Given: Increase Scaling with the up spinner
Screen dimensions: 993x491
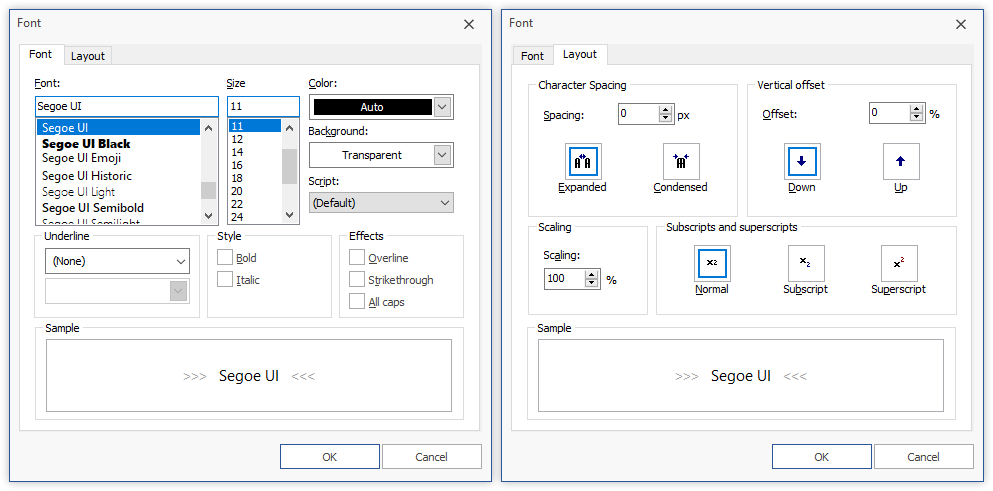Looking at the screenshot, I should (x=591, y=274).
